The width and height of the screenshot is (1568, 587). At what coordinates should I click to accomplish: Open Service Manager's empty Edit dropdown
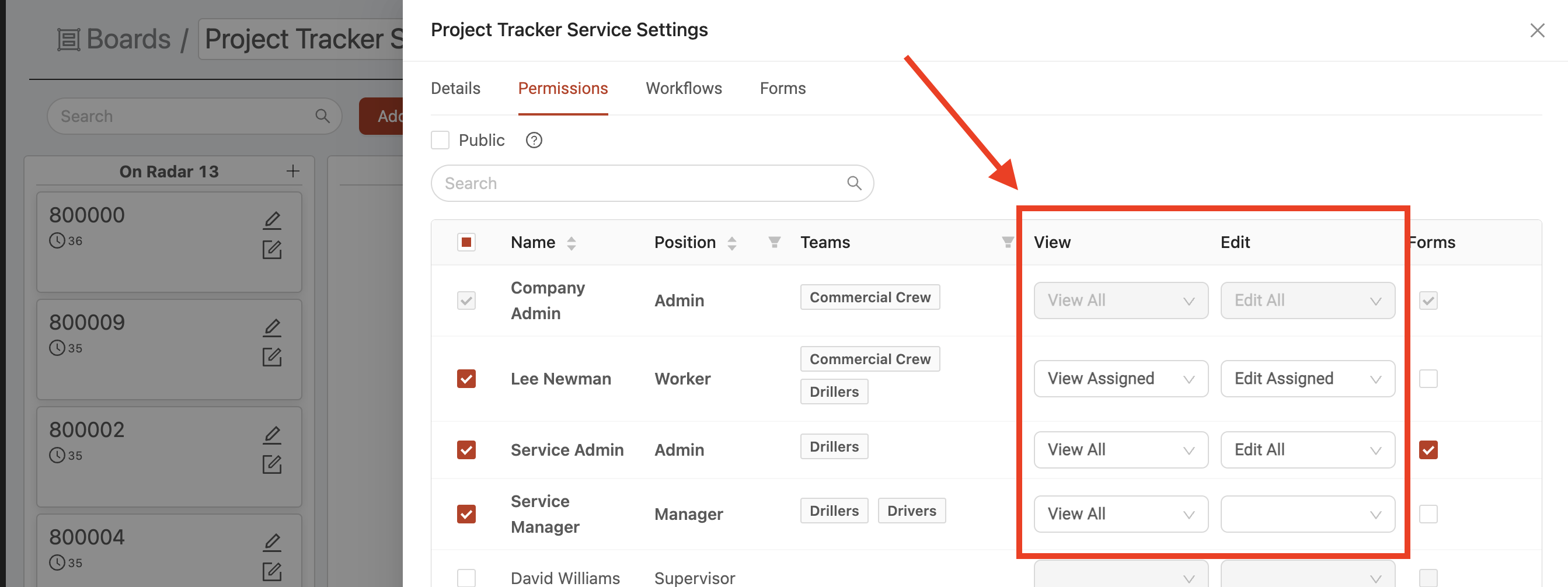(x=1308, y=514)
